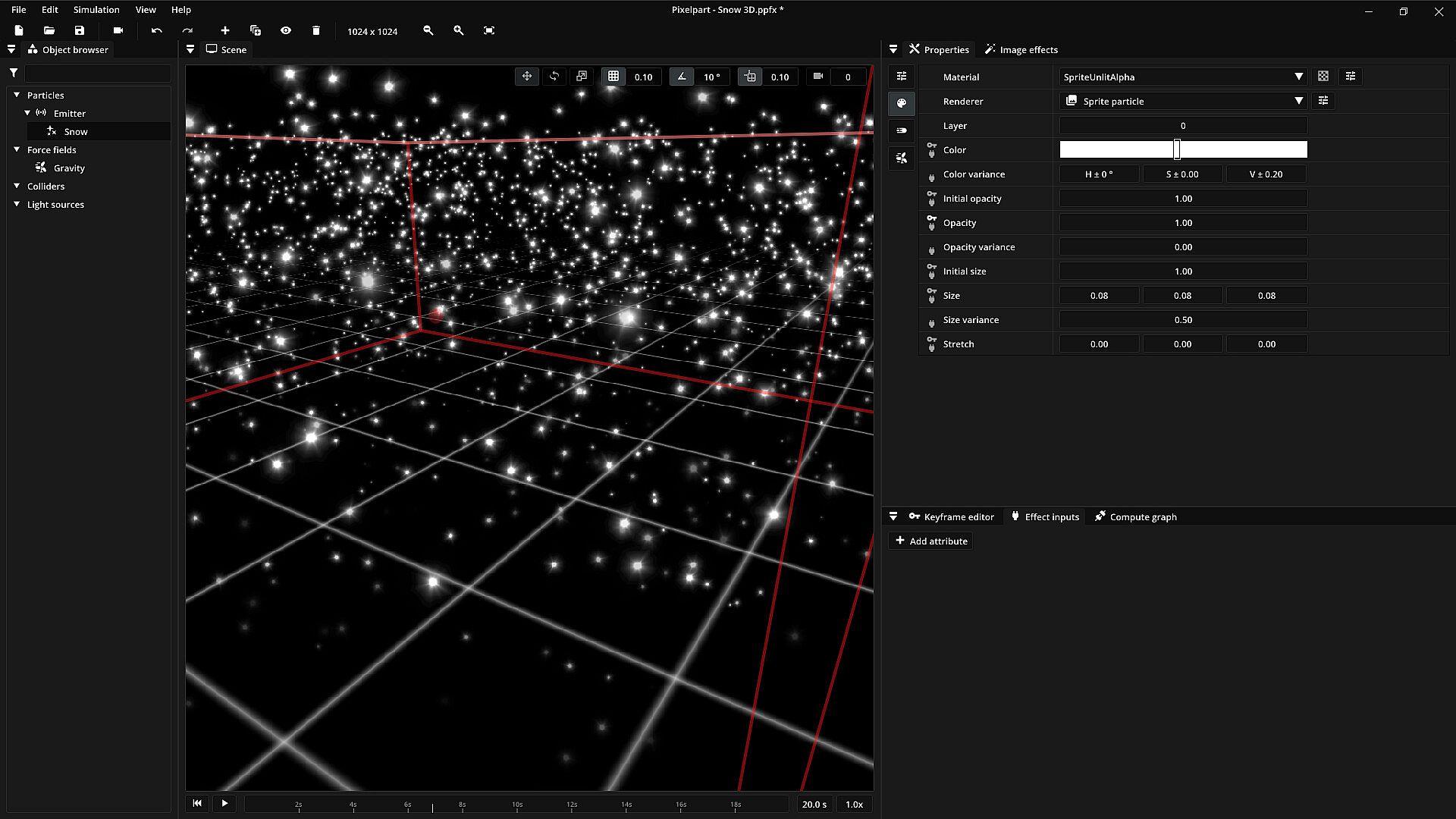Click the Size variance input field
The height and width of the screenshot is (819, 1456).
[x=1182, y=320]
